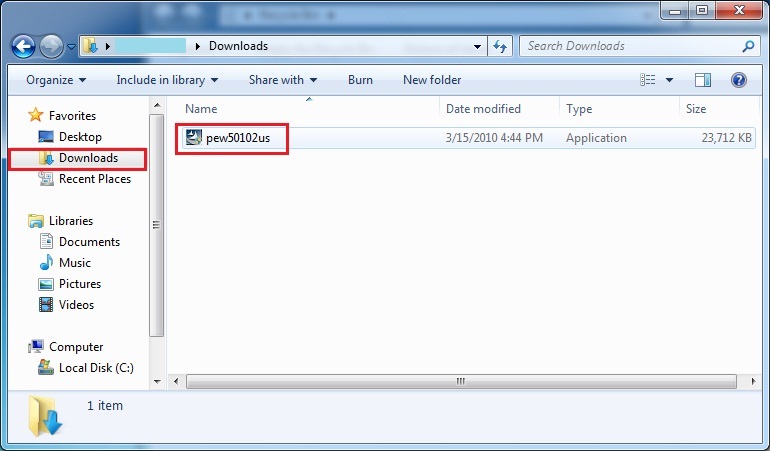Expand the view options dropdown arrow
770x451 pixels.
669,80
